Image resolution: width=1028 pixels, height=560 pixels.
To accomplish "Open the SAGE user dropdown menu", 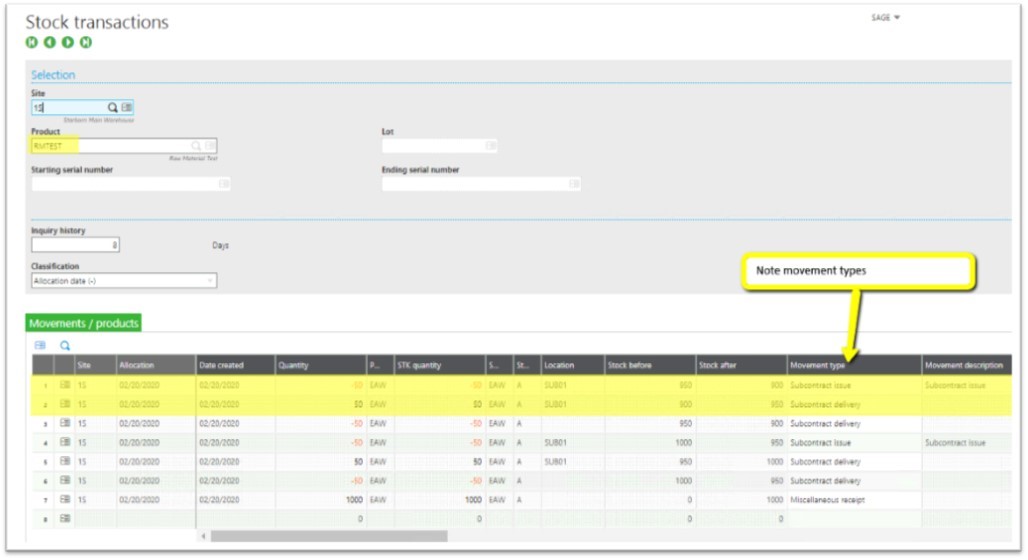I will (885, 17).
